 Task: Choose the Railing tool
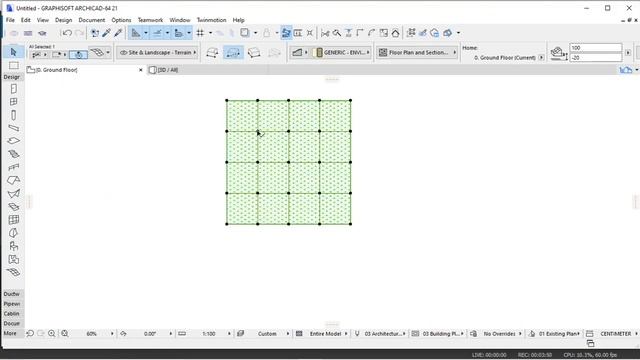coord(13,167)
